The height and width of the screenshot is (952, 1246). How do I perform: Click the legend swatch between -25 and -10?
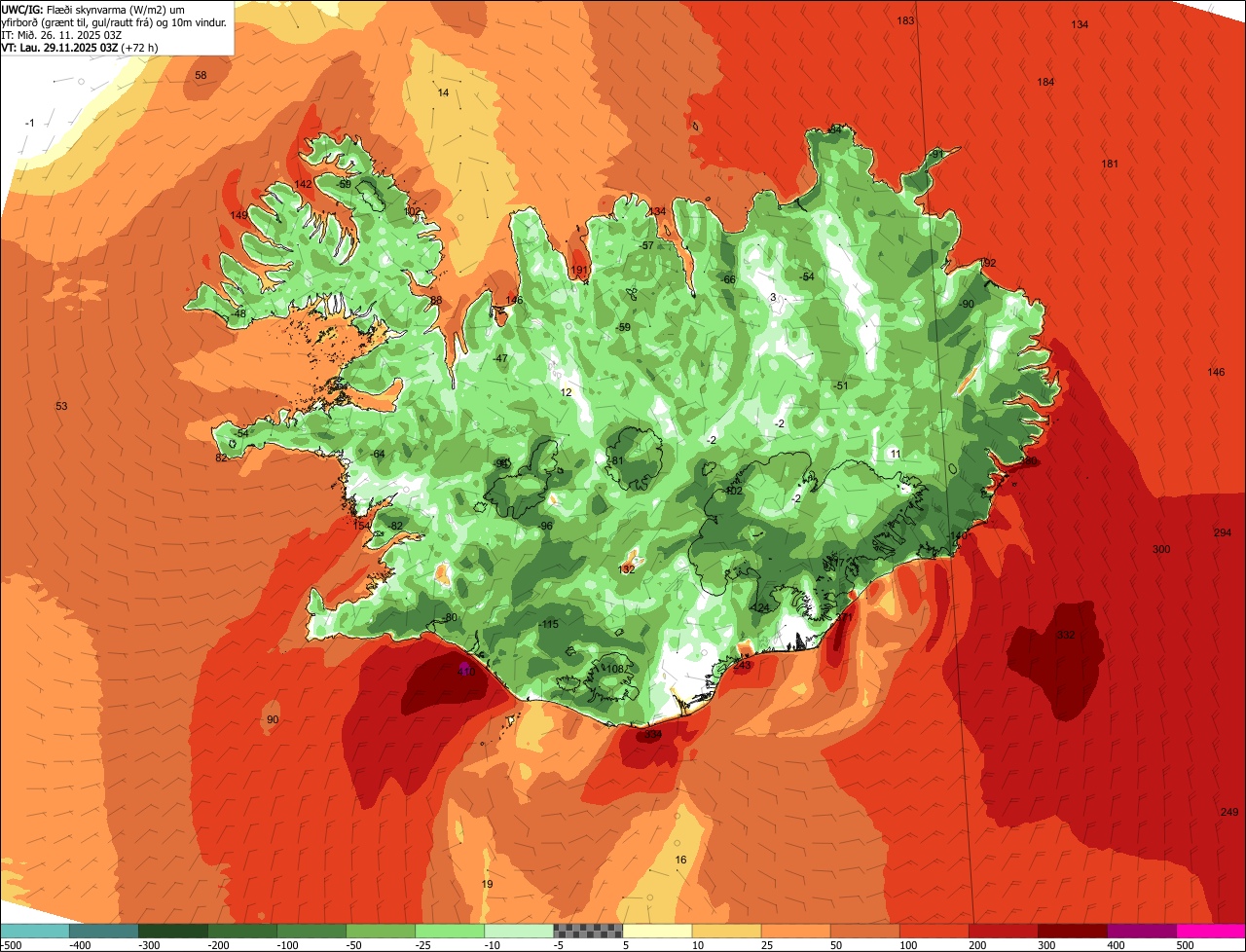tap(449, 931)
